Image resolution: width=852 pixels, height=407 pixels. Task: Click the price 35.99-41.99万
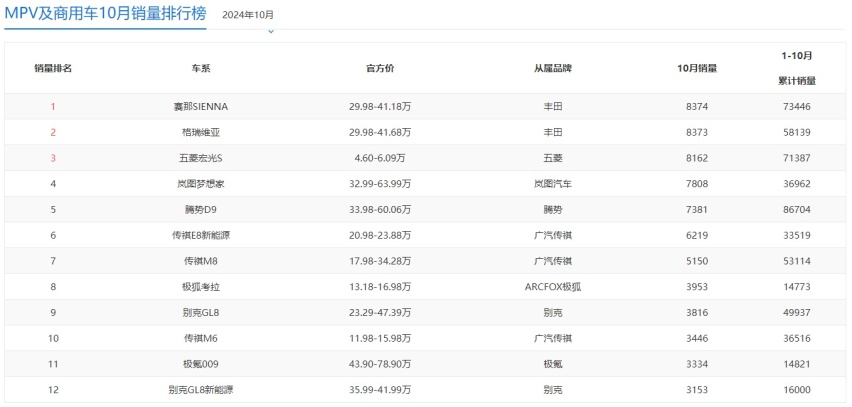(x=380, y=390)
